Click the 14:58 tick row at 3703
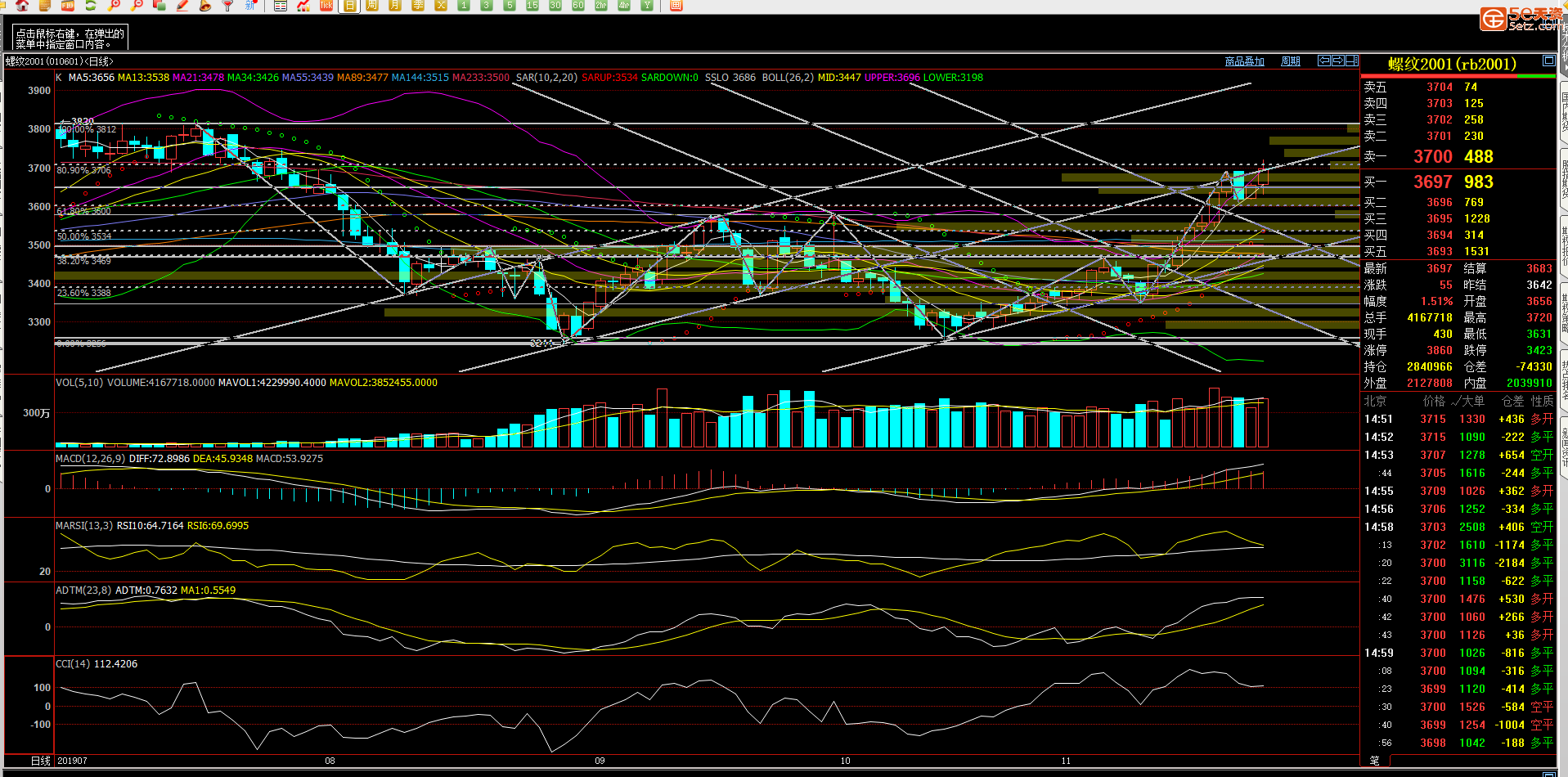Screen dimensions: 1568x777 pos(1458,527)
